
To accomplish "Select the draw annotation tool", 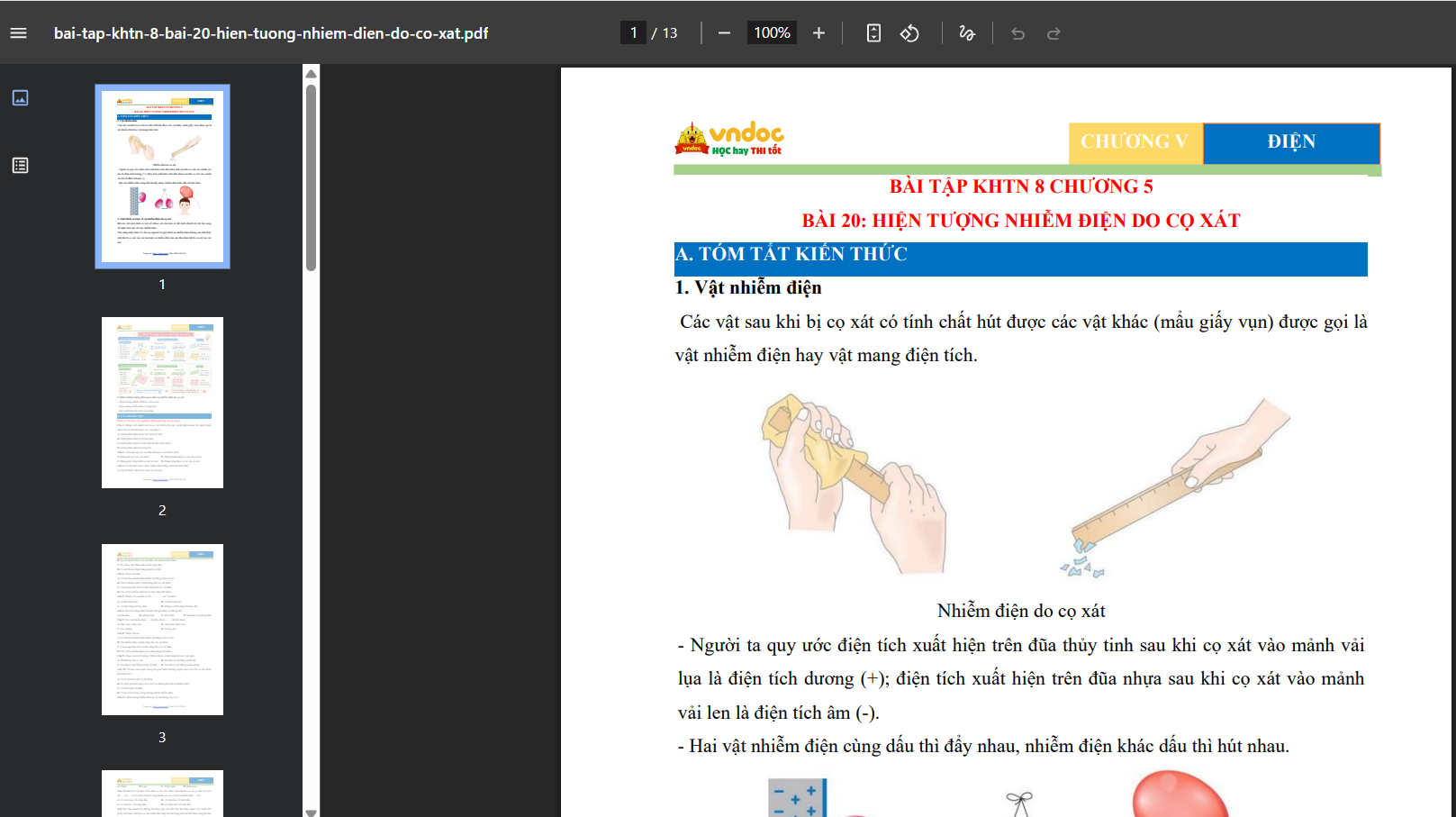I will pyautogui.click(x=967, y=33).
